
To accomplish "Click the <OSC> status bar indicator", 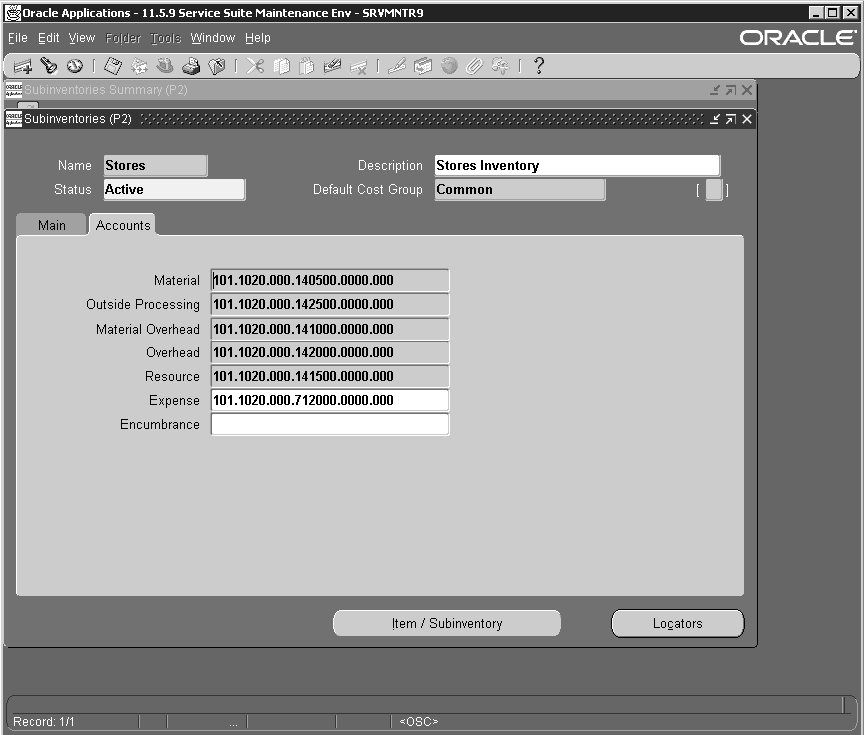I will coord(419,721).
